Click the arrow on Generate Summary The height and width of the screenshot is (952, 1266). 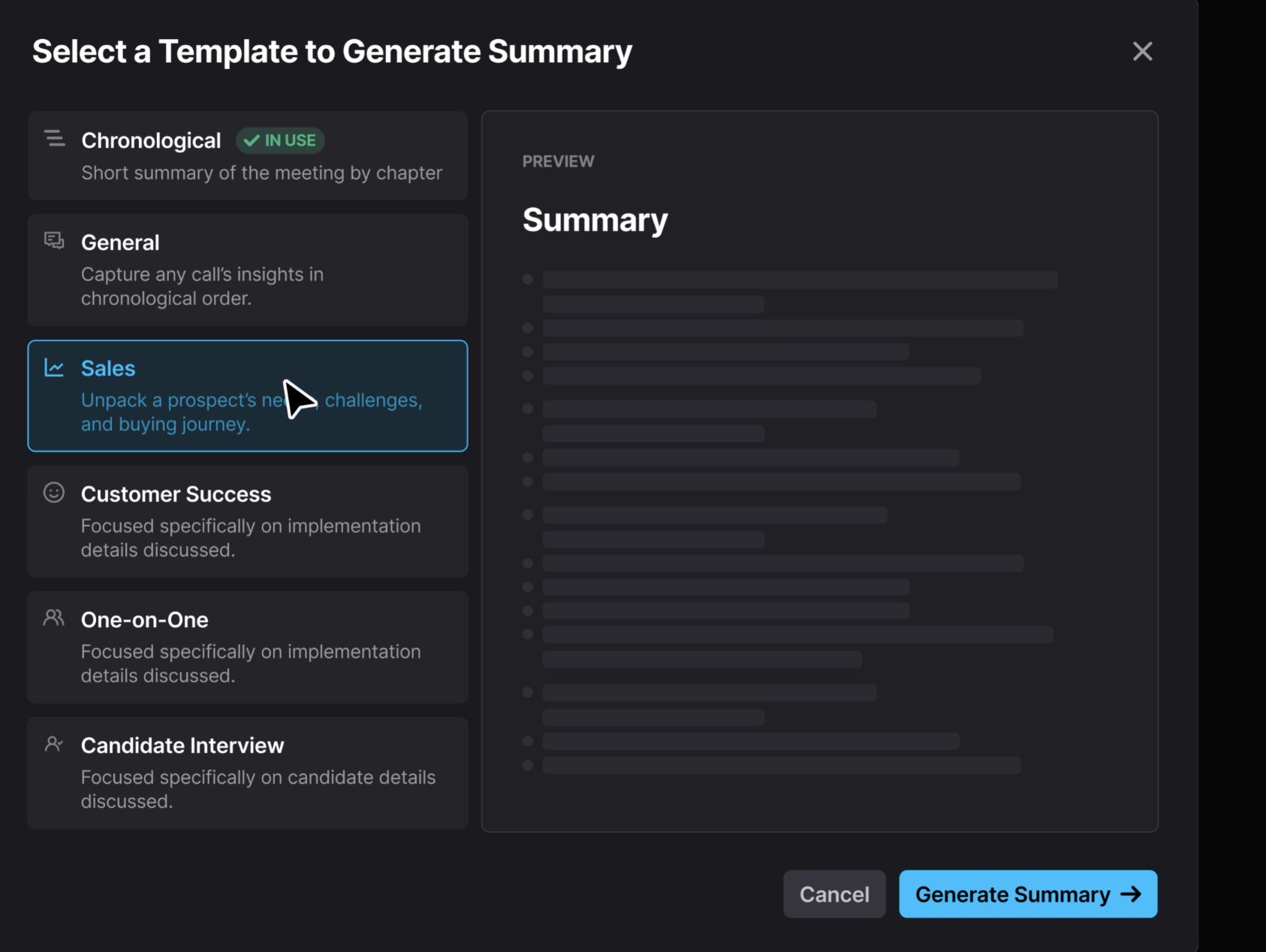[x=1131, y=894]
